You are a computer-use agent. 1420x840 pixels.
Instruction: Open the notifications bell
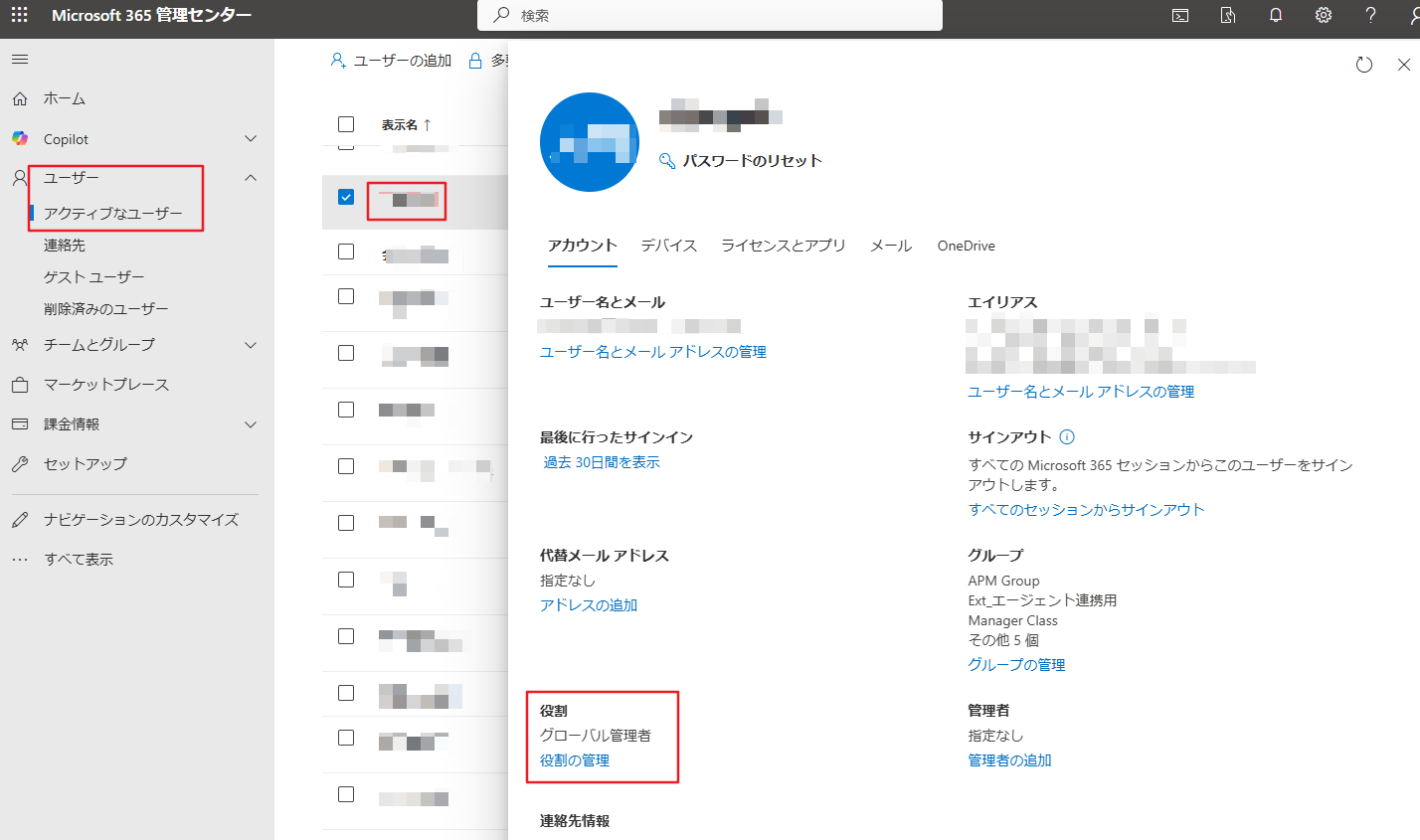1276,15
